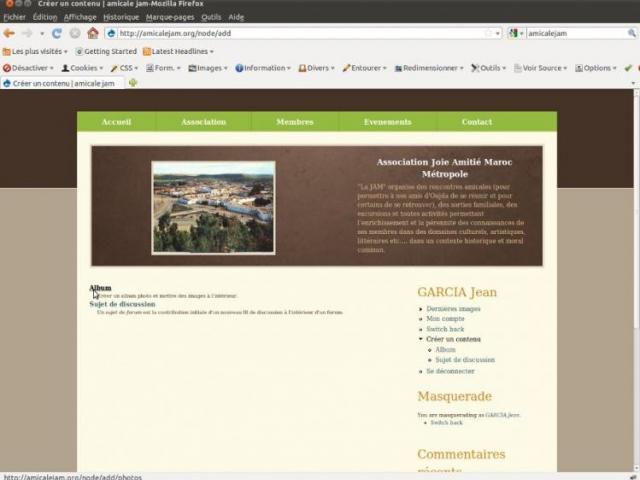This screenshot has height=480, width=640.
Task: Open the Marque-pages menu
Action: coord(170,17)
